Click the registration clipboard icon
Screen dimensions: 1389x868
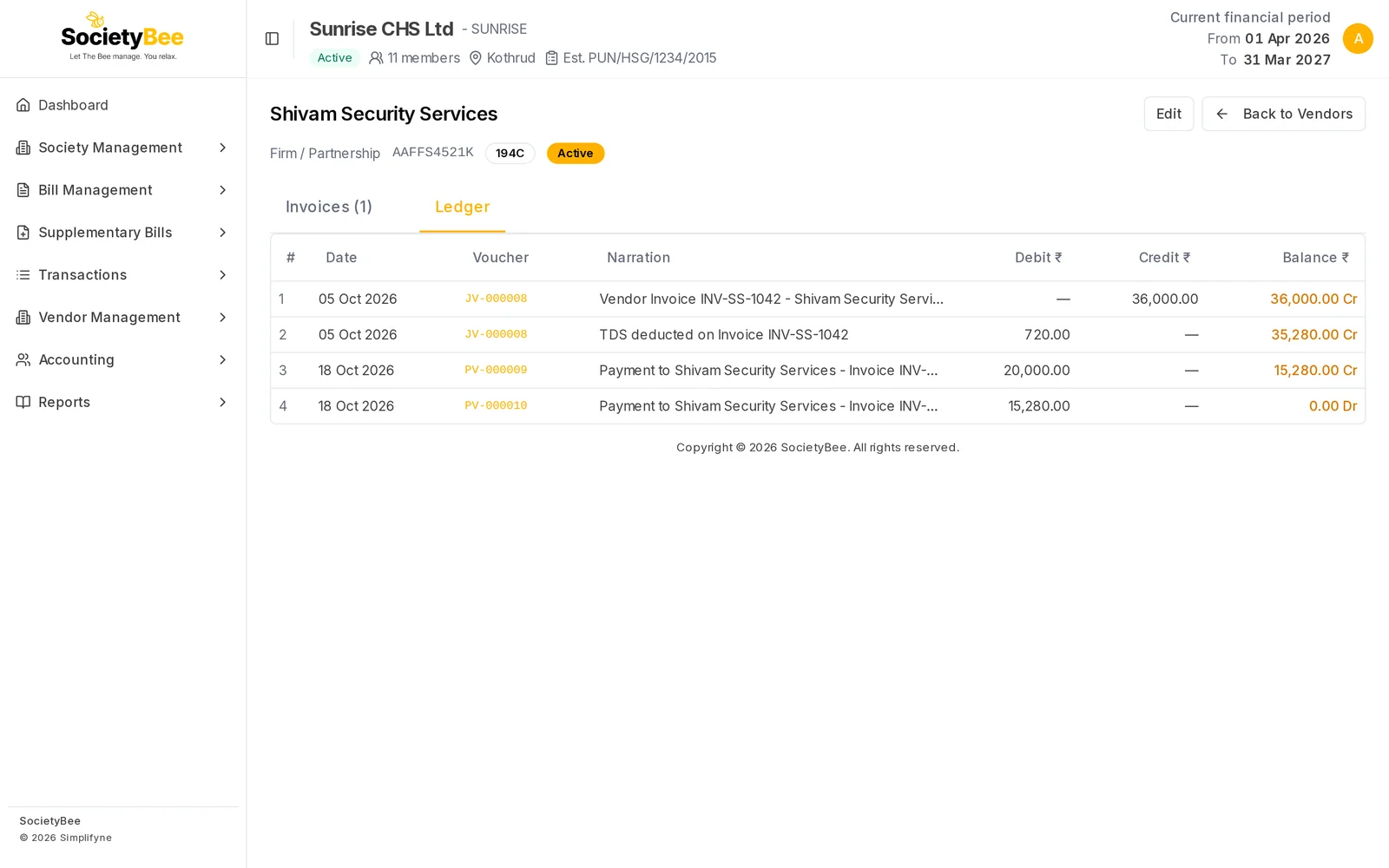(551, 58)
